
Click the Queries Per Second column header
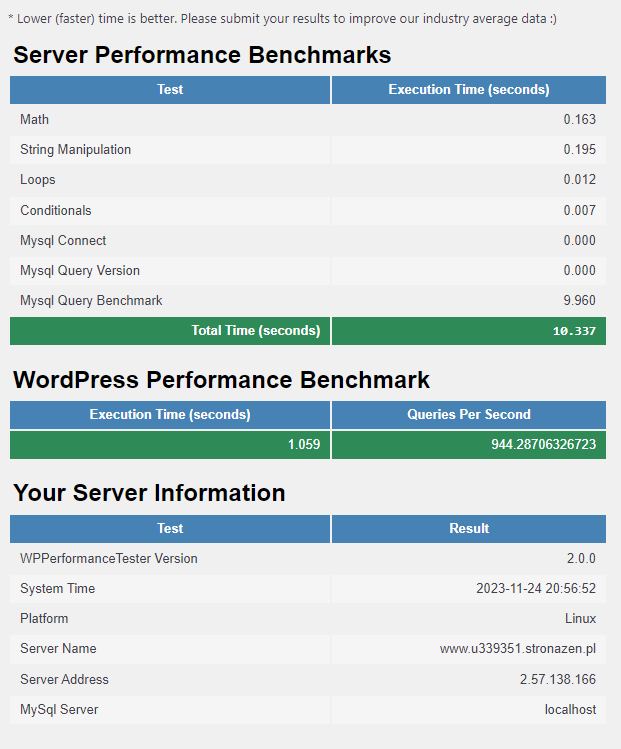pyautogui.click(x=468, y=414)
